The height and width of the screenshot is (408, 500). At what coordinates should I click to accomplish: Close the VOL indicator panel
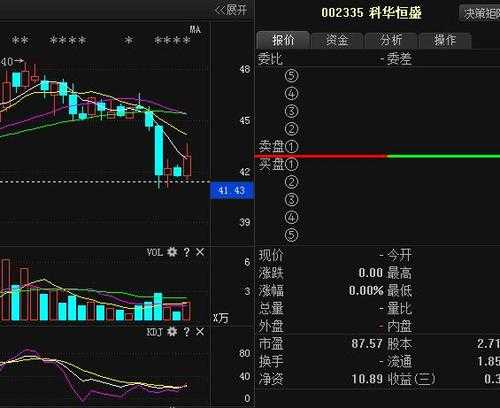[200, 252]
